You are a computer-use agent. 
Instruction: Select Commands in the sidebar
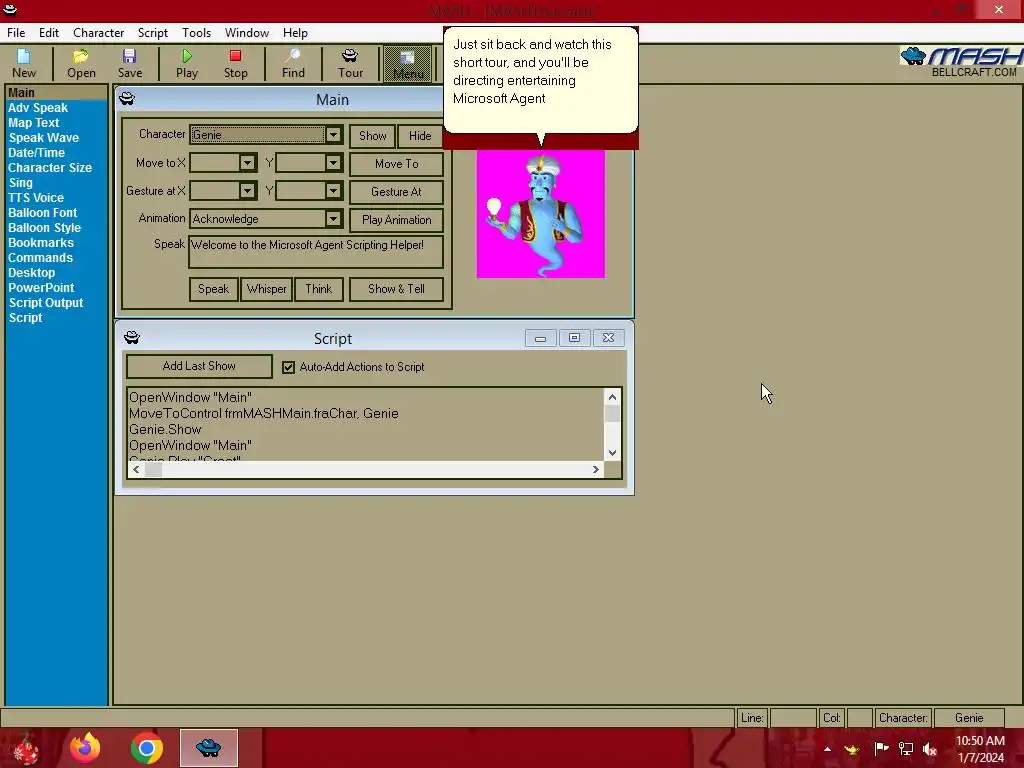point(40,258)
